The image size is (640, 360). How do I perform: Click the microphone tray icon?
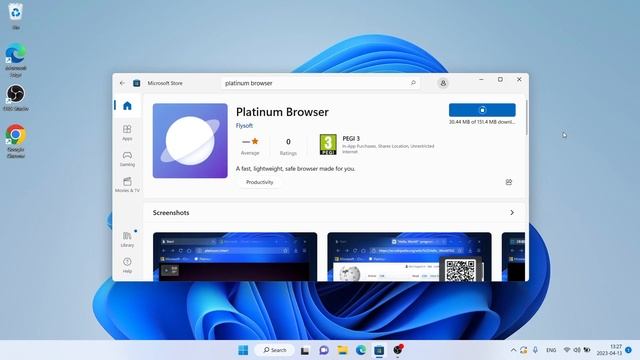535,350
